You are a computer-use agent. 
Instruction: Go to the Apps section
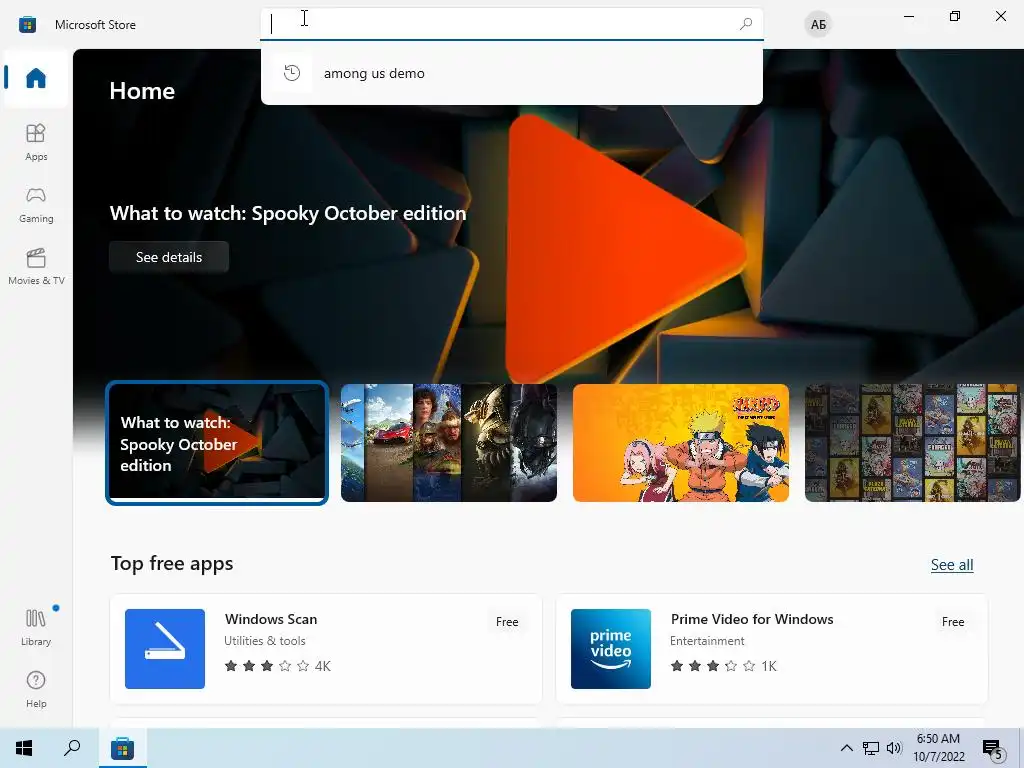pos(36,142)
